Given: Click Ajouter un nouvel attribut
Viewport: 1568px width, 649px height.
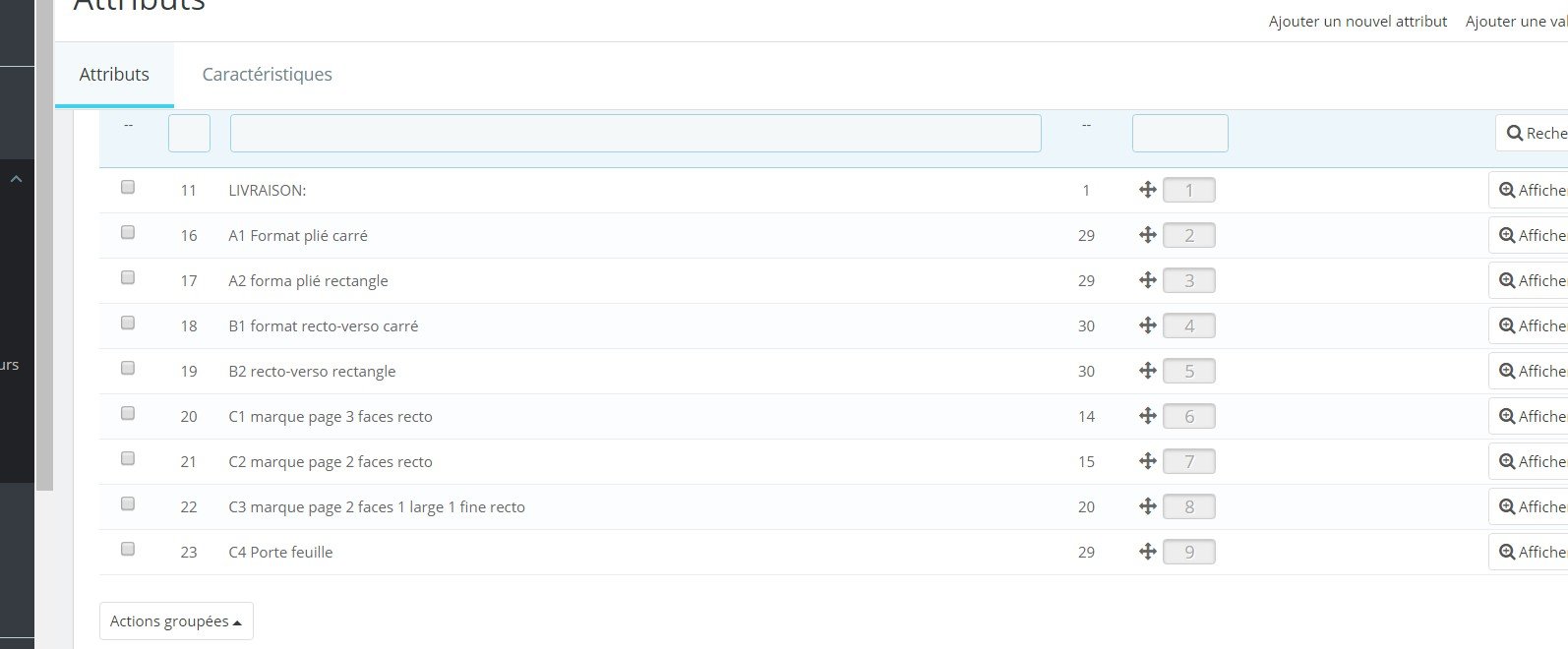Looking at the screenshot, I should 1357,22.
